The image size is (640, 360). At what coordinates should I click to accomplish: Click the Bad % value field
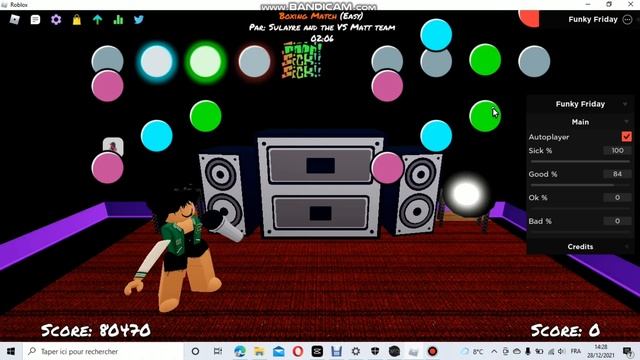[617, 221]
